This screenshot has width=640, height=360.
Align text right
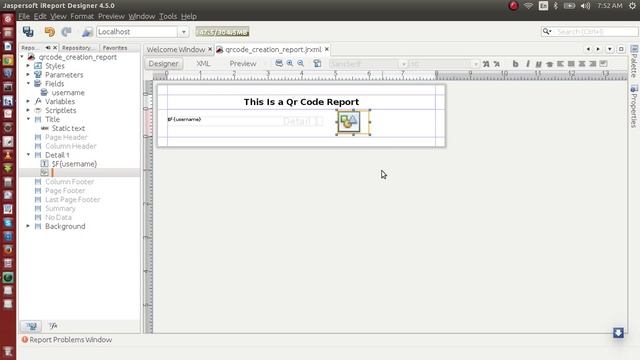tap(593, 64)
